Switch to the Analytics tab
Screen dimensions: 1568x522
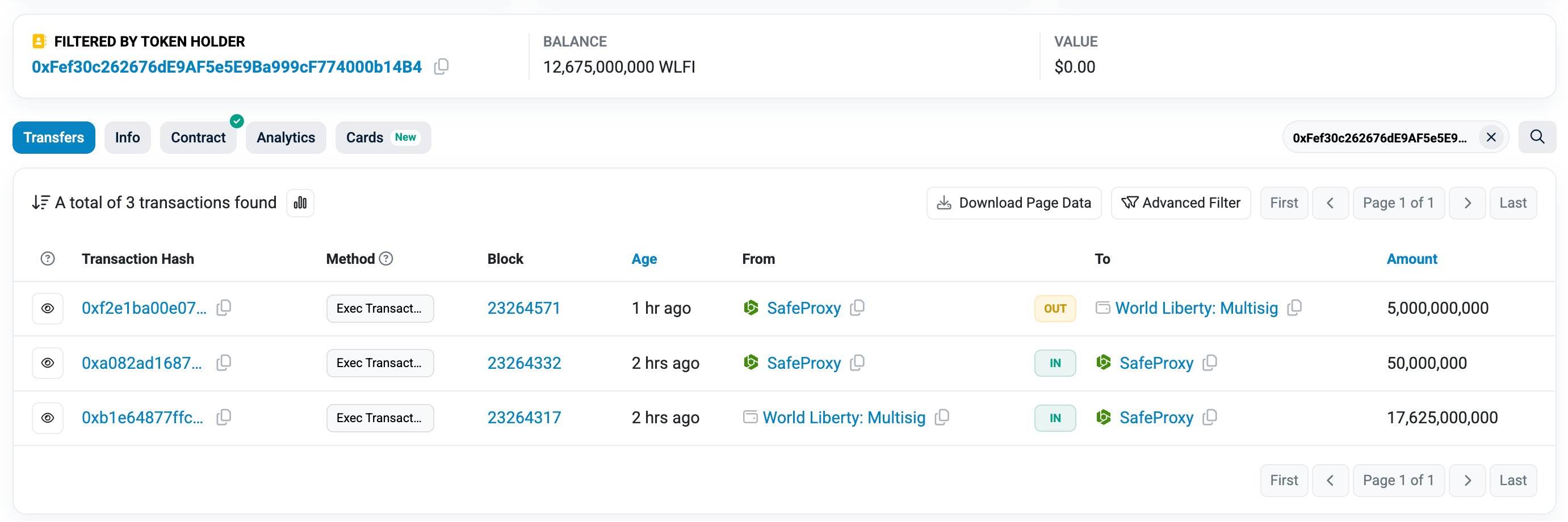click(x=286, y=137)
